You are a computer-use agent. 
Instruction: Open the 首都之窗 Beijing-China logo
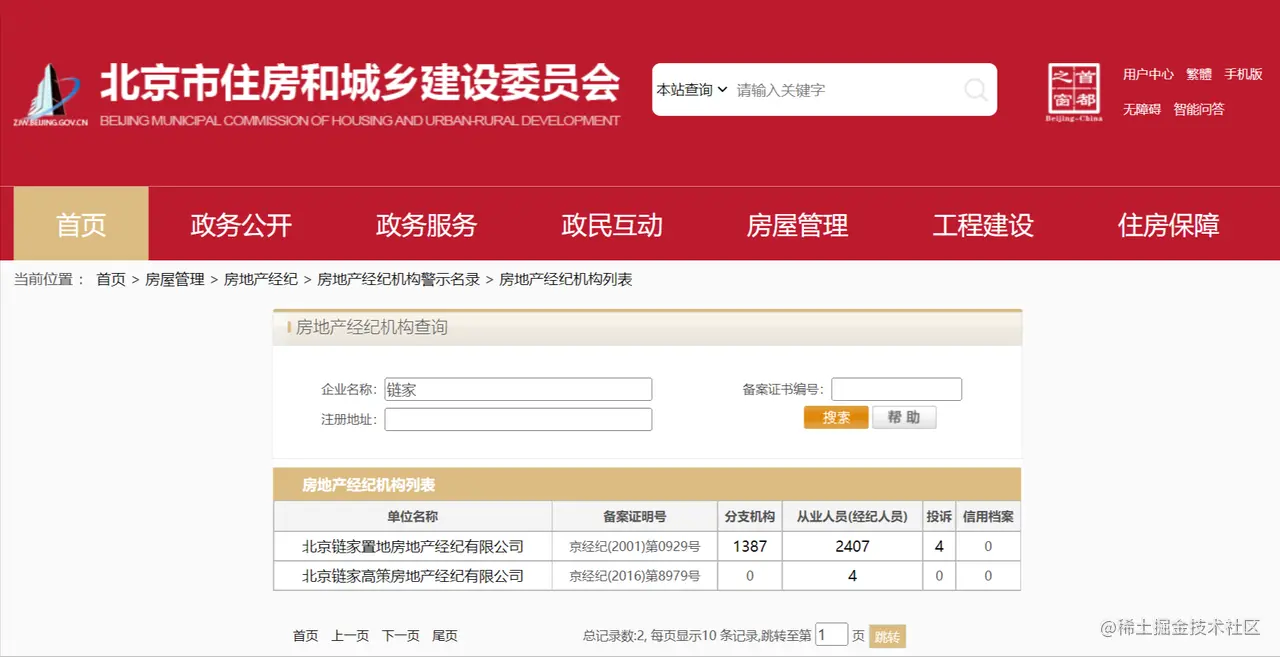point(1074,92)
